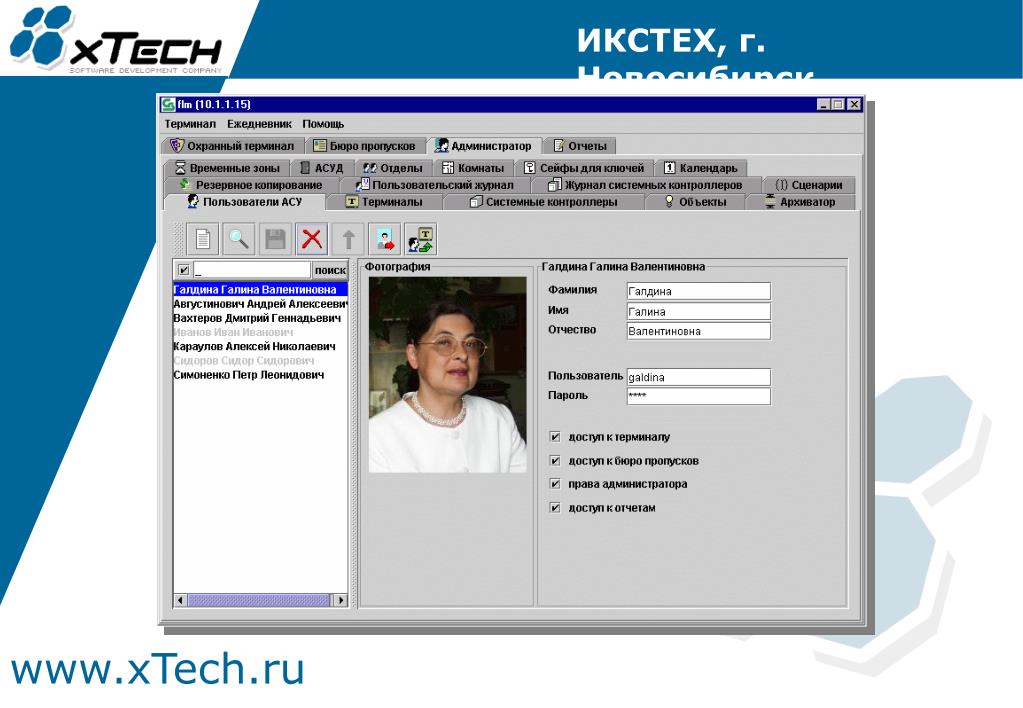Open the Комнаты tab
1023x708 pixels.
[x=474, y=168]
